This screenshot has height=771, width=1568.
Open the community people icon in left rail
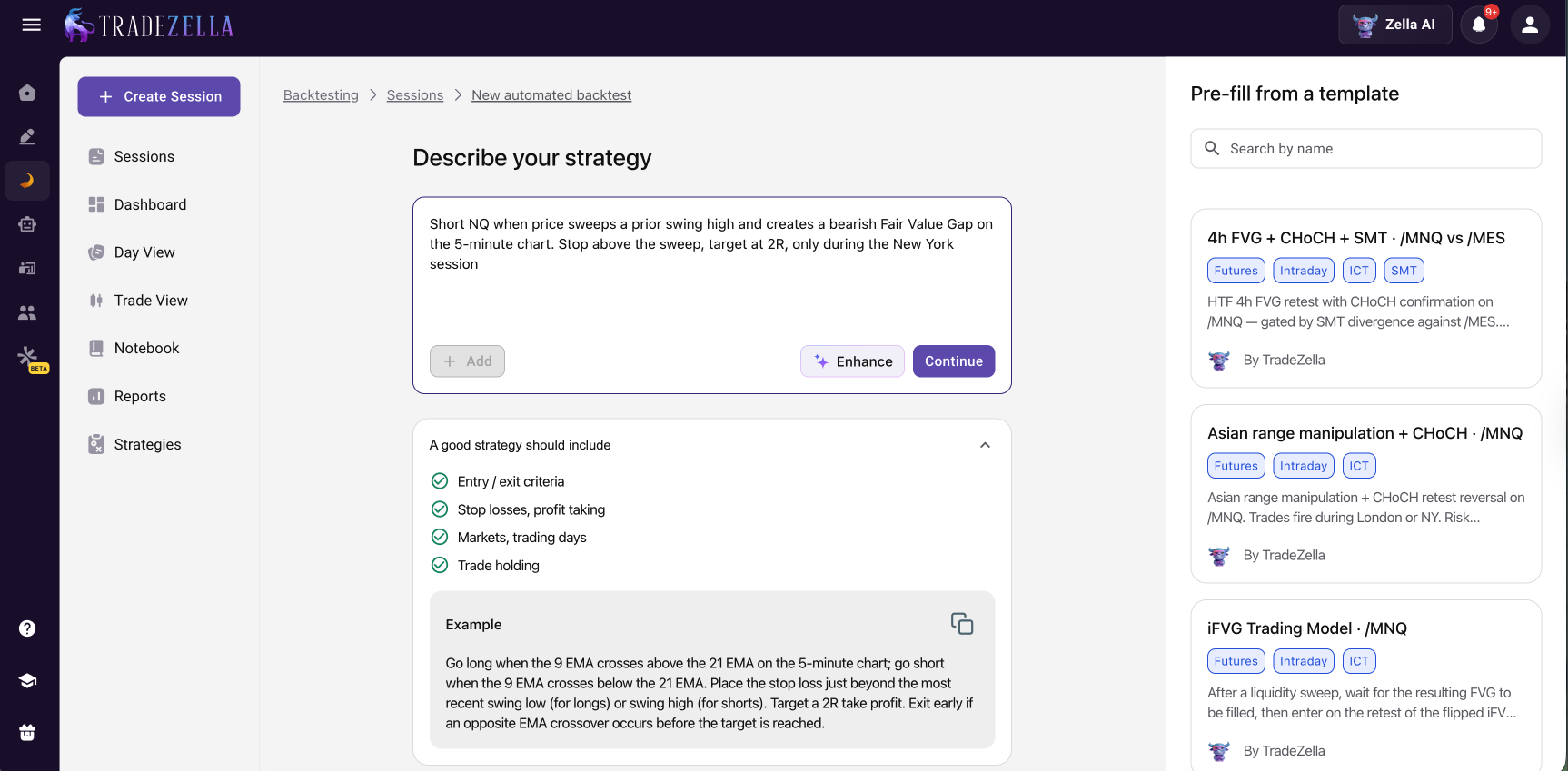point(27,312)
